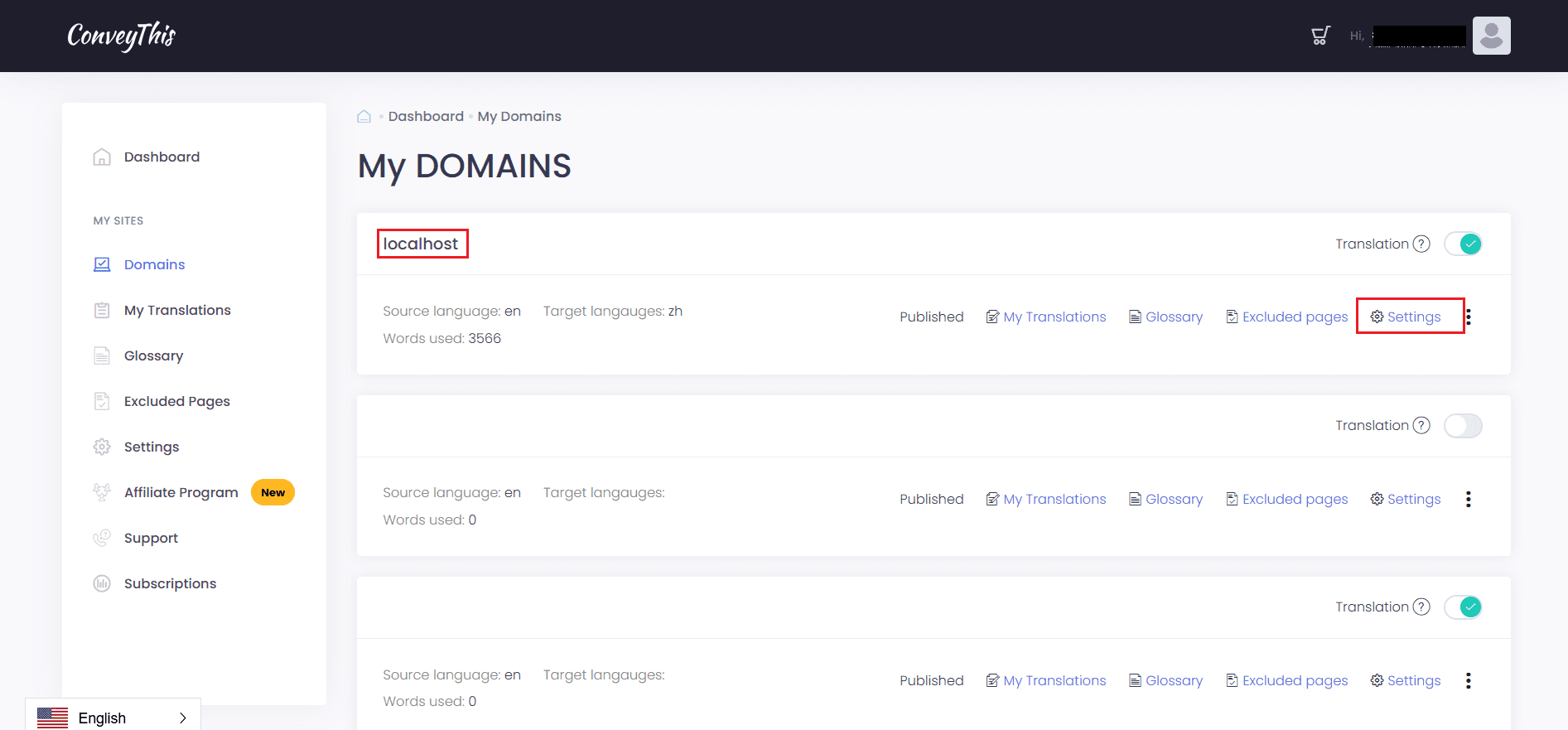
Task: Click the Translation help icon for localhost
Action: 1421,244
